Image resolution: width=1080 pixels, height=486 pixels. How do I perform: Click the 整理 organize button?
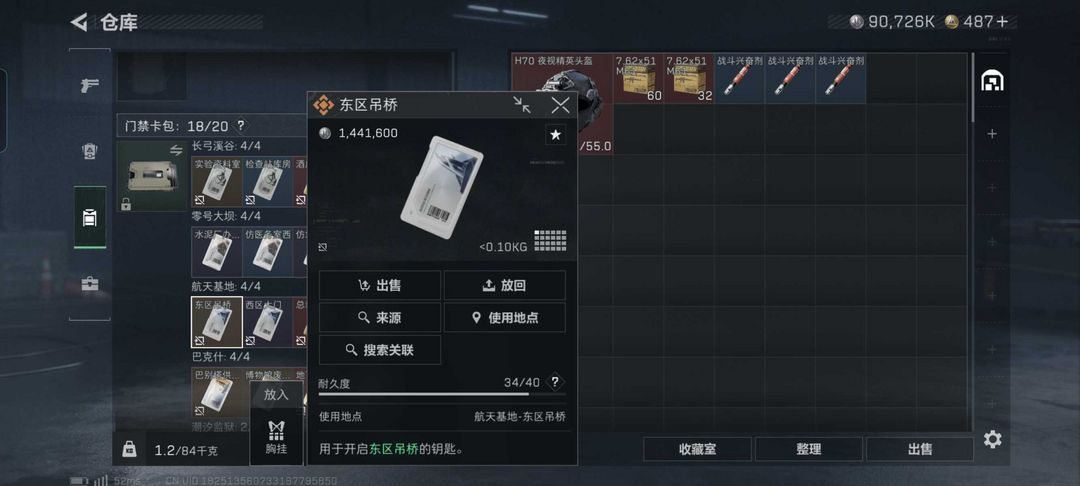[x=809, y=450]
